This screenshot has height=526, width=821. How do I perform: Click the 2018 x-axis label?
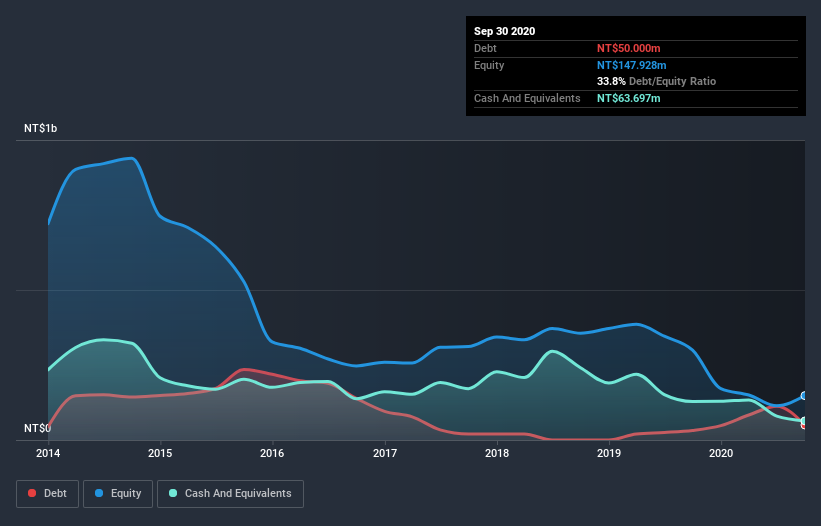pos(497,453)
